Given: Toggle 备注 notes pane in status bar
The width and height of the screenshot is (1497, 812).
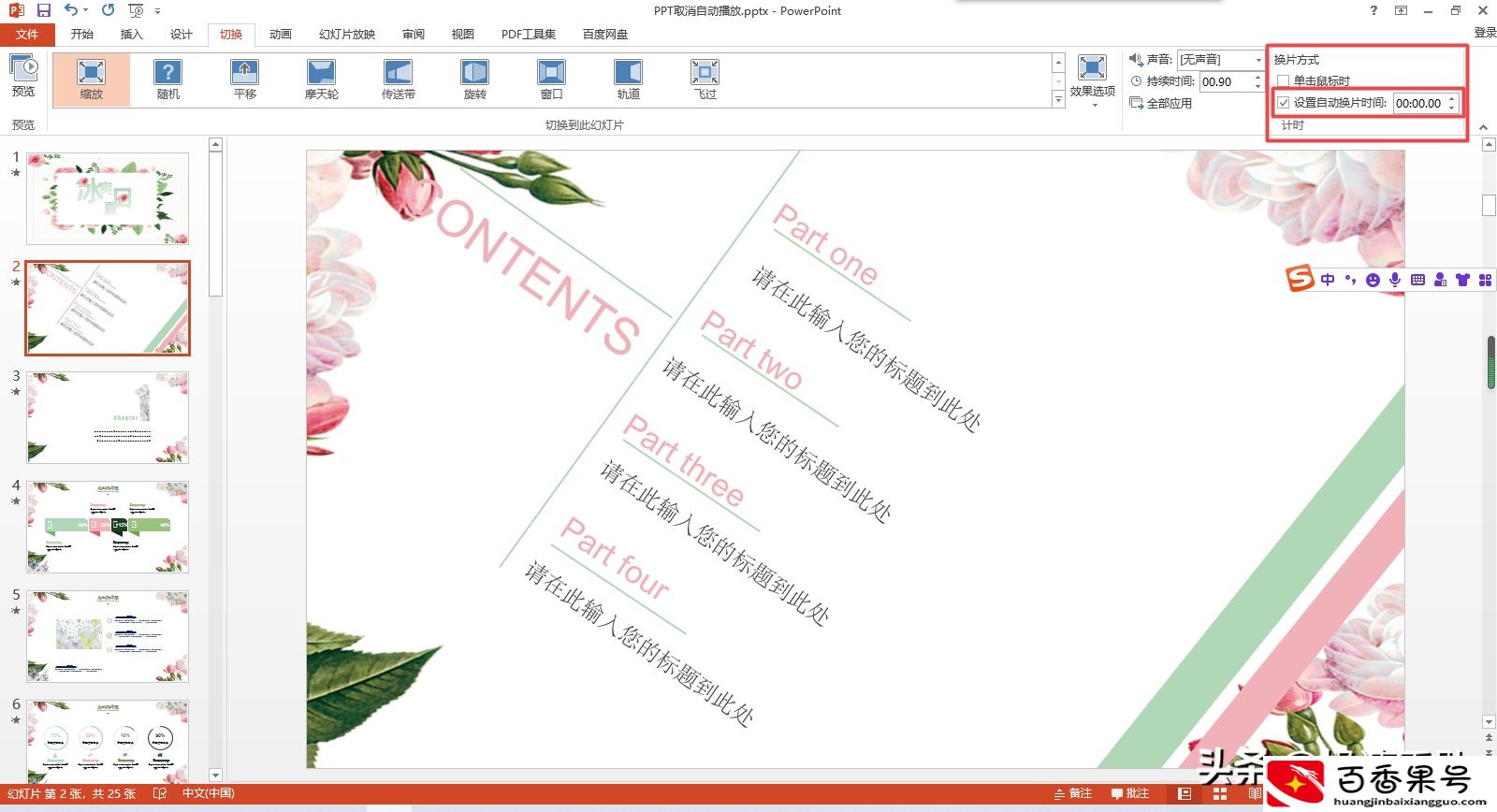Looking at the screenshot, I should (1073, 793).
